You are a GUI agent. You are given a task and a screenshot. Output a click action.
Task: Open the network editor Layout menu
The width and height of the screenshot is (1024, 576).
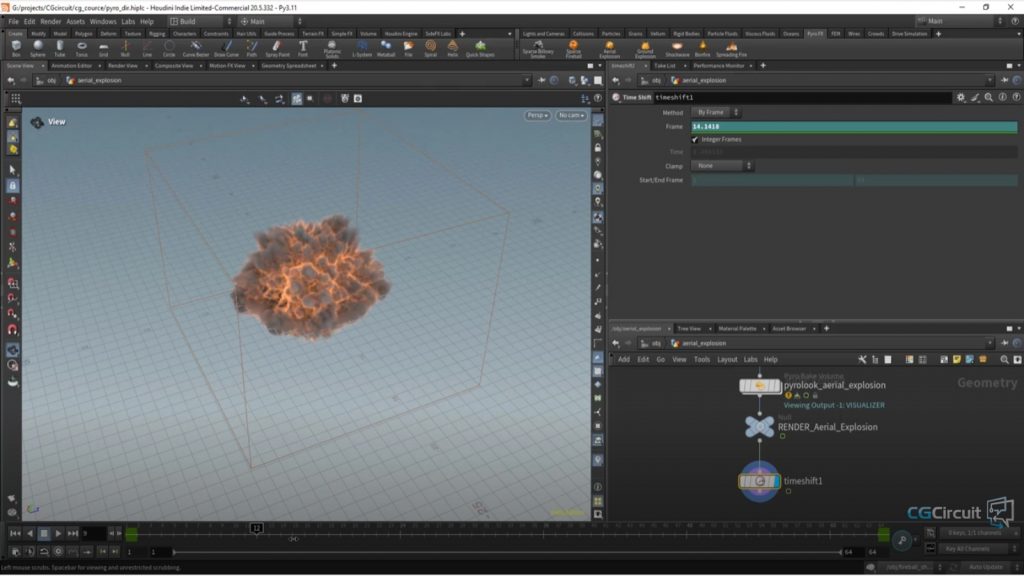click(727, 360)
